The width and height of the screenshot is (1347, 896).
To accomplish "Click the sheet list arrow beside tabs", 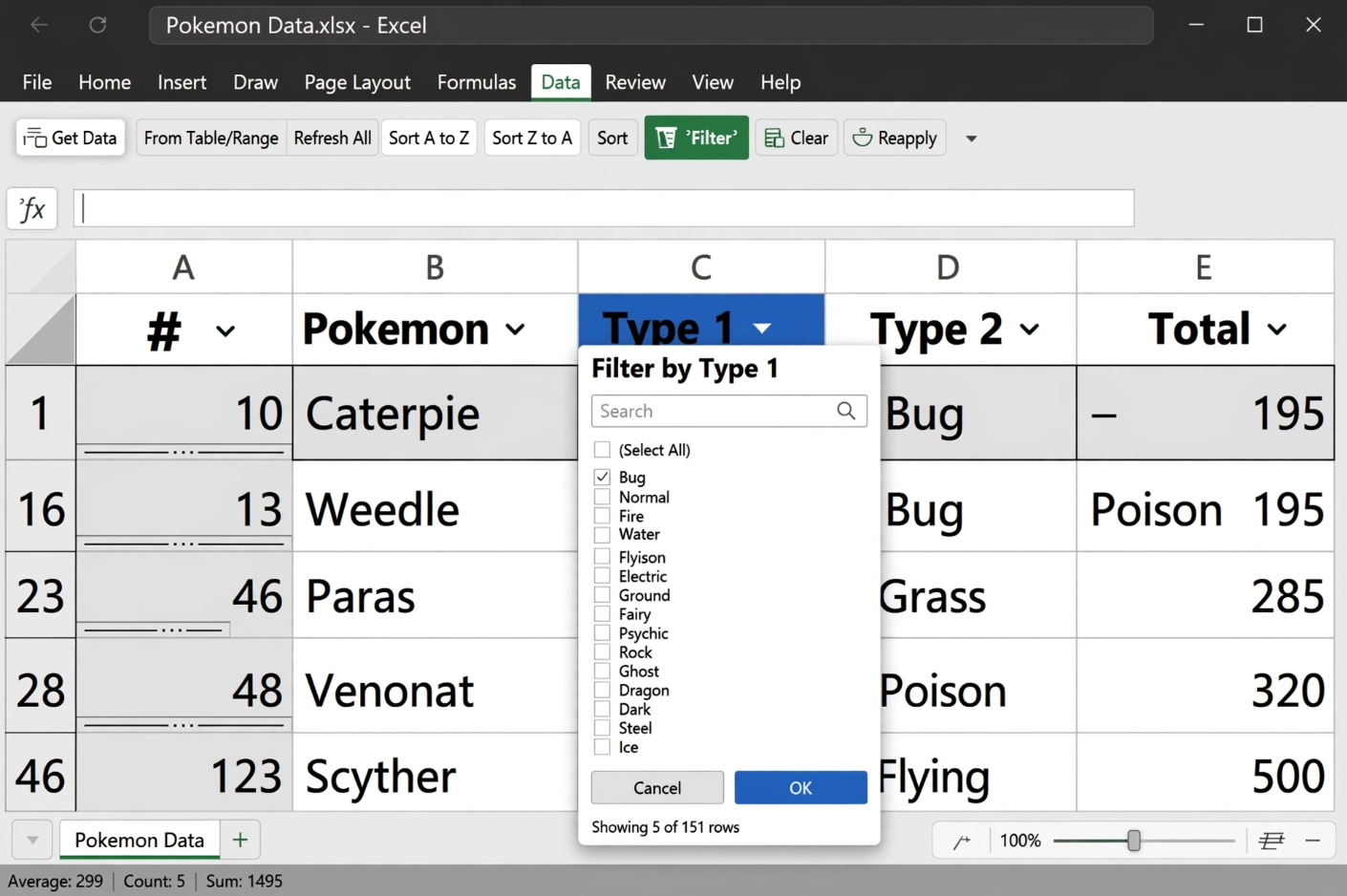I will coord(32,840).
